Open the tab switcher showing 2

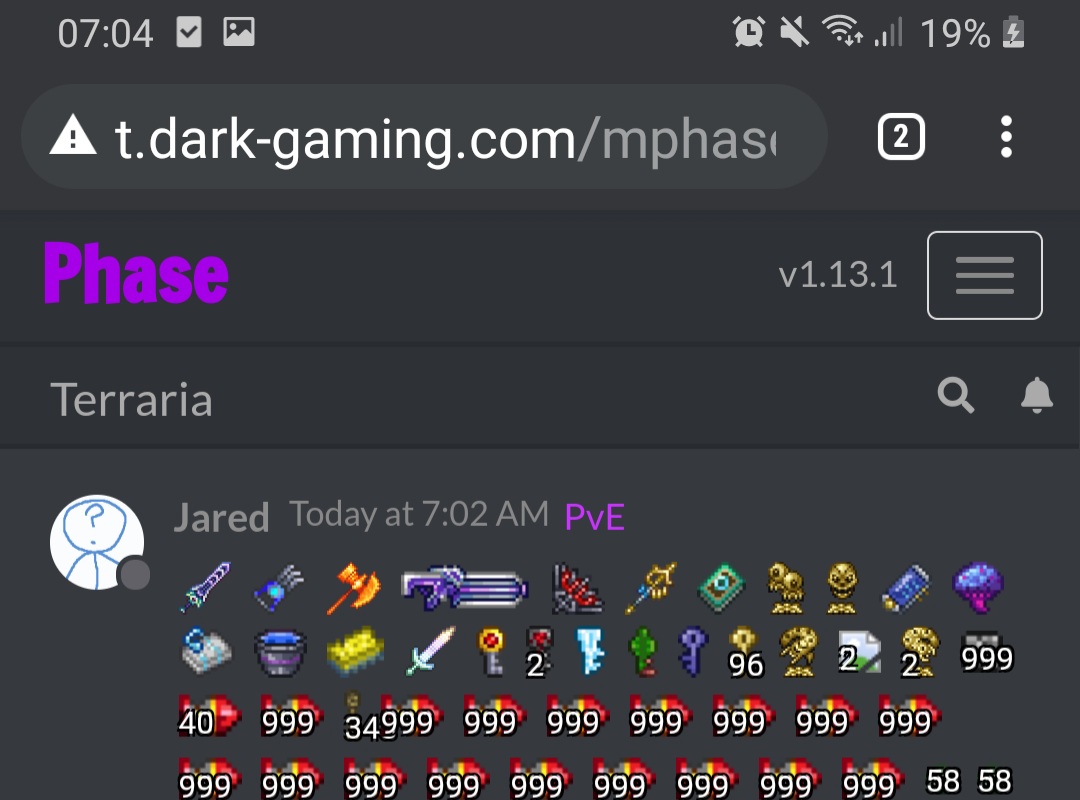(x=901, y=136)
